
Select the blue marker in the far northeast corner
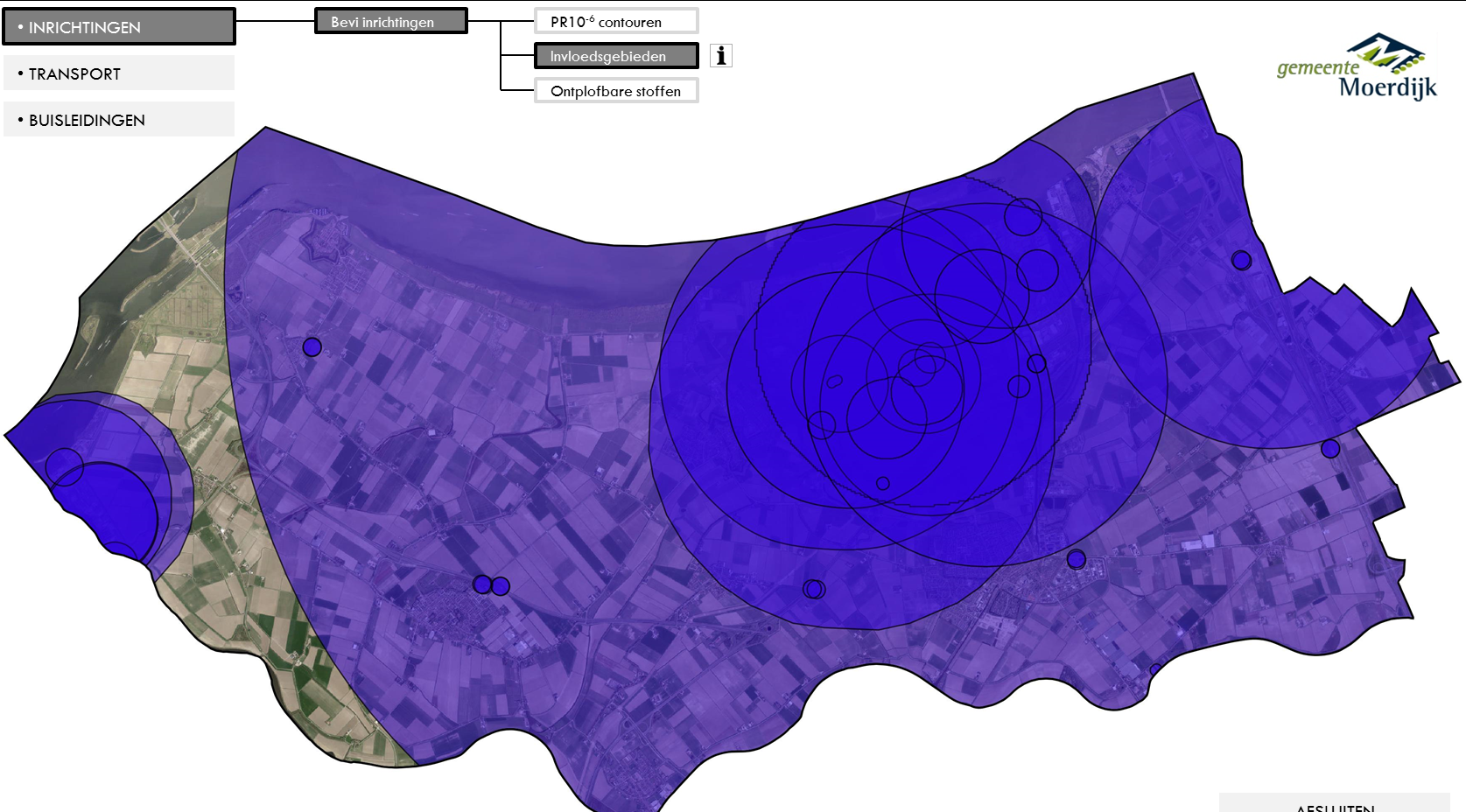pyautogui.click(x=1242, y=259)
